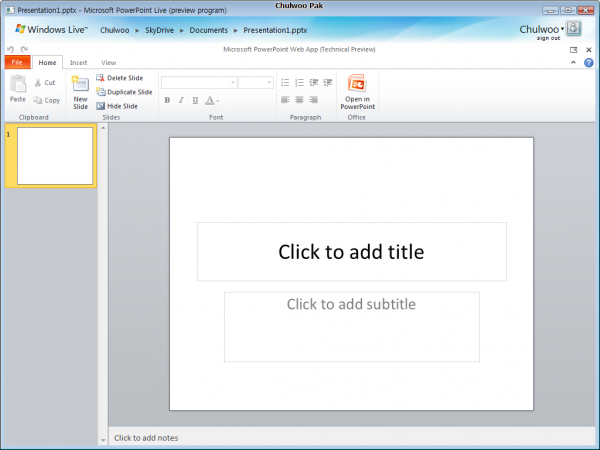The width and height of the screenshot is (600, 450).
Task: Toggle italic formatting
Action: [x=181, y=100]
